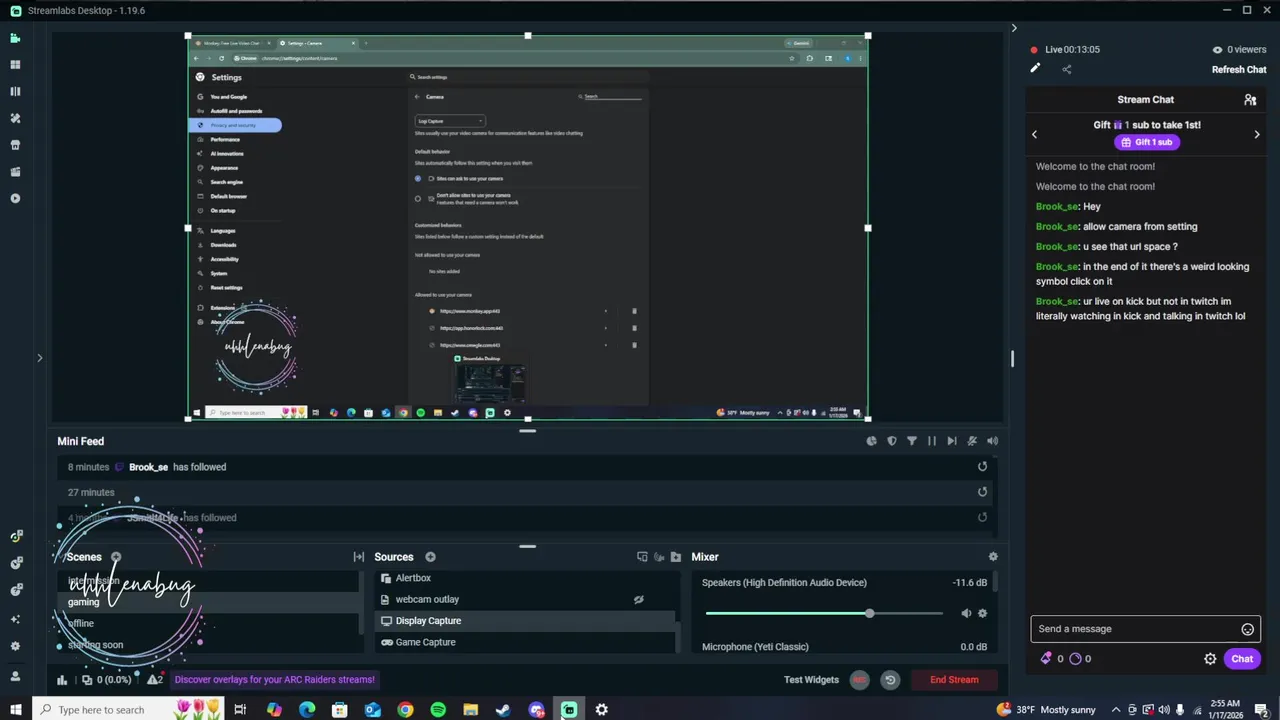Open the Highlighter clapperboard icon in sidebar

coord(15,172)
